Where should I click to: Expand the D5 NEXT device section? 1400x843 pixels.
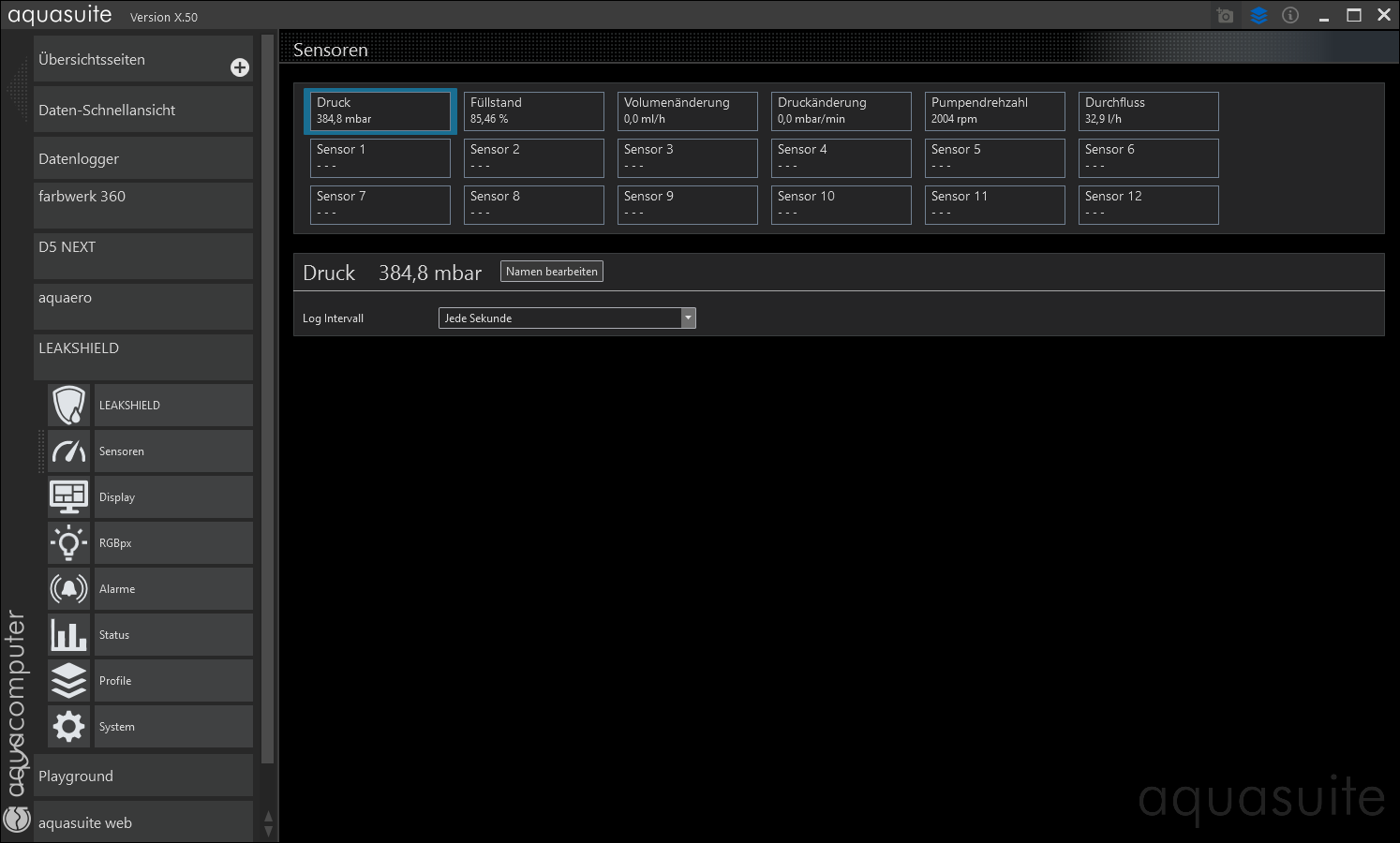(x=143, y=256)
